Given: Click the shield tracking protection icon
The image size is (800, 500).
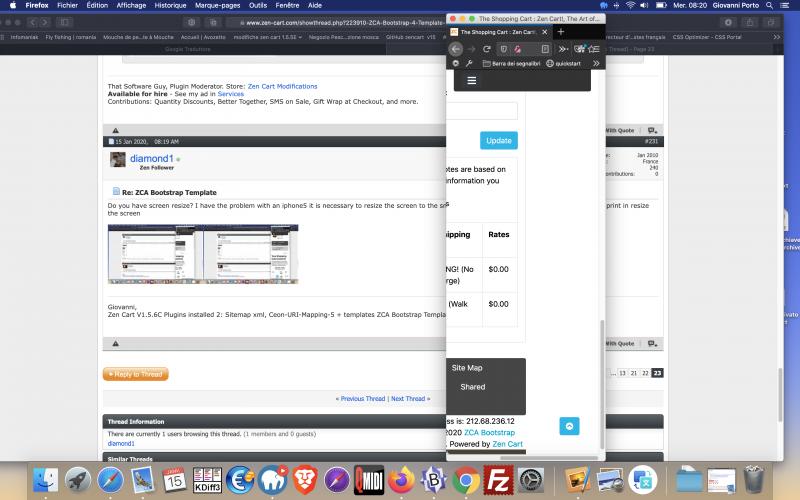Looking at the screenshot, I should [x=504, y=49].
